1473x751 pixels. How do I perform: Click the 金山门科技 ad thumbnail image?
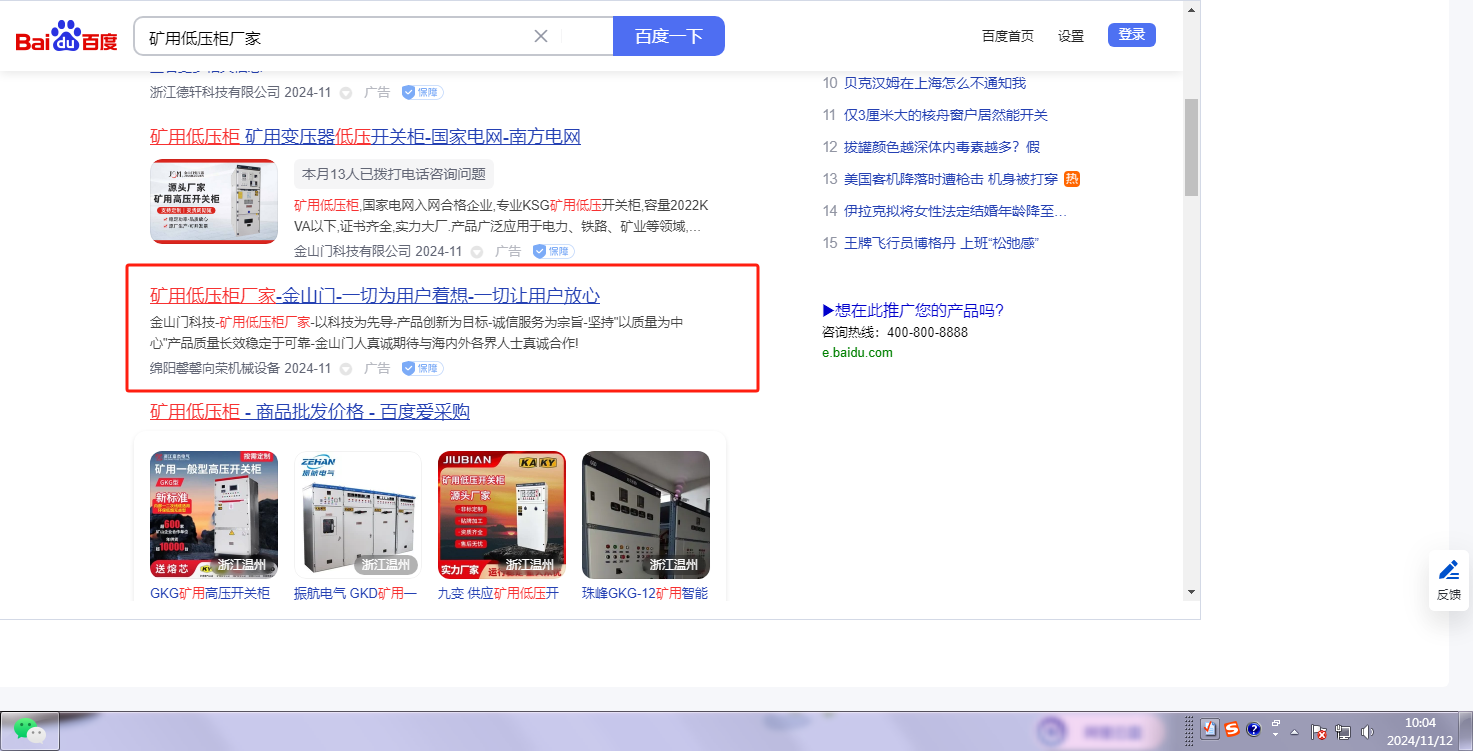tap(214, 202)
